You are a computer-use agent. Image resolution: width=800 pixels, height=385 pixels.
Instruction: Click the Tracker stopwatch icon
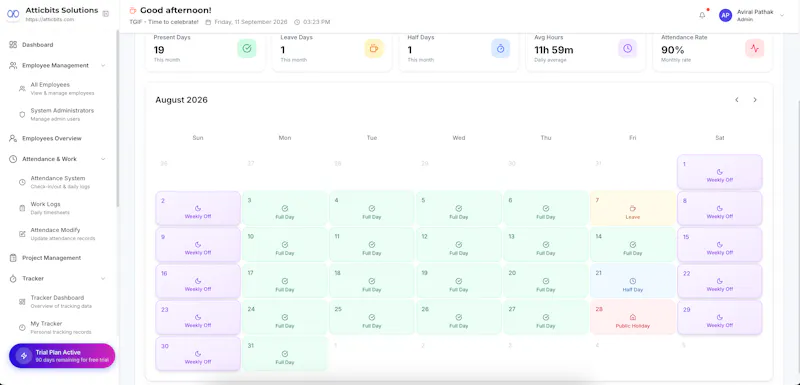tap(13, 279)
